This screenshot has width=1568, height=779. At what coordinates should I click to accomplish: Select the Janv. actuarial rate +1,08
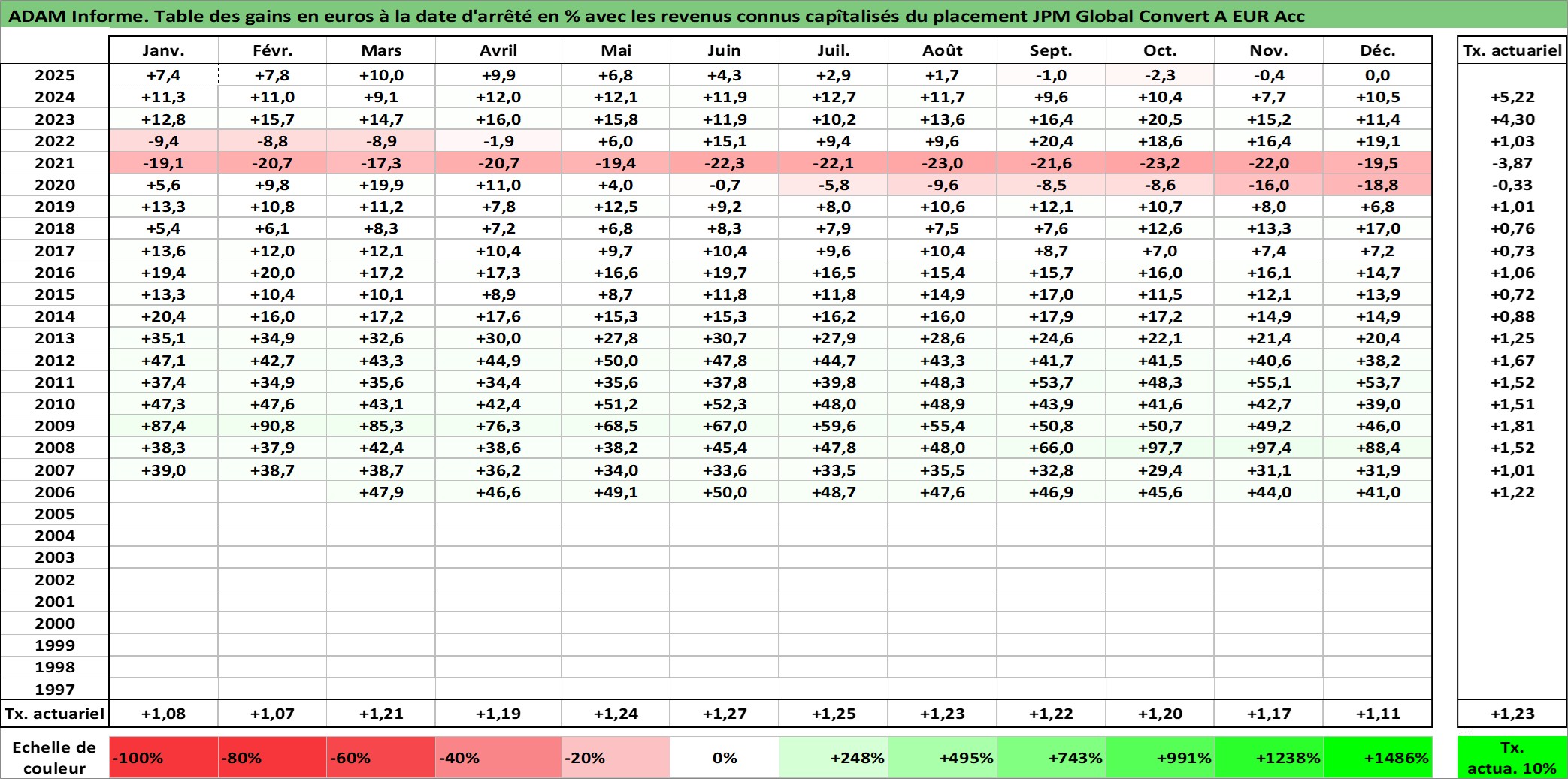click(163, 714)
